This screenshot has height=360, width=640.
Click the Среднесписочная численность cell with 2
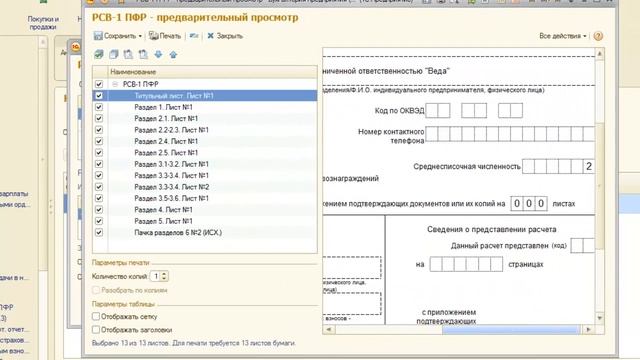pos(589,166)
